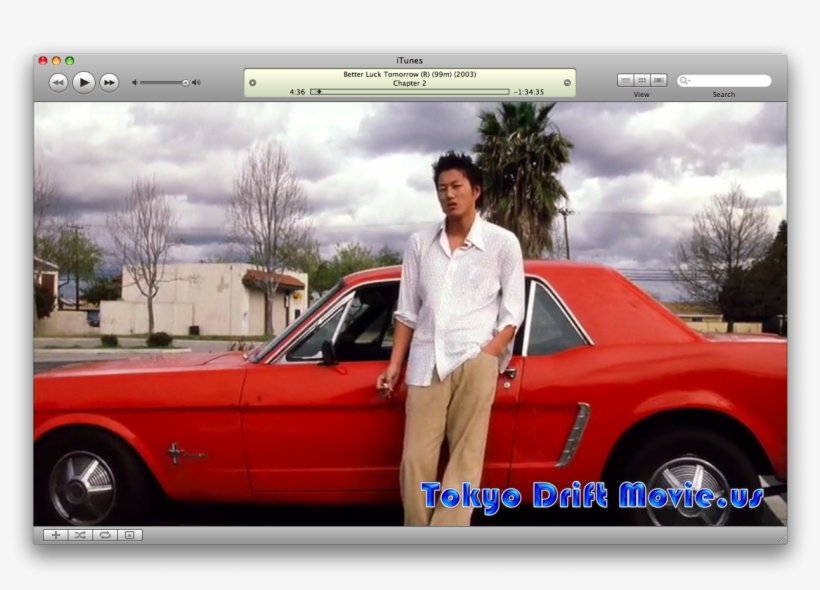Switch to list view
Screen dimensions: 820x590
pos(625,80)
